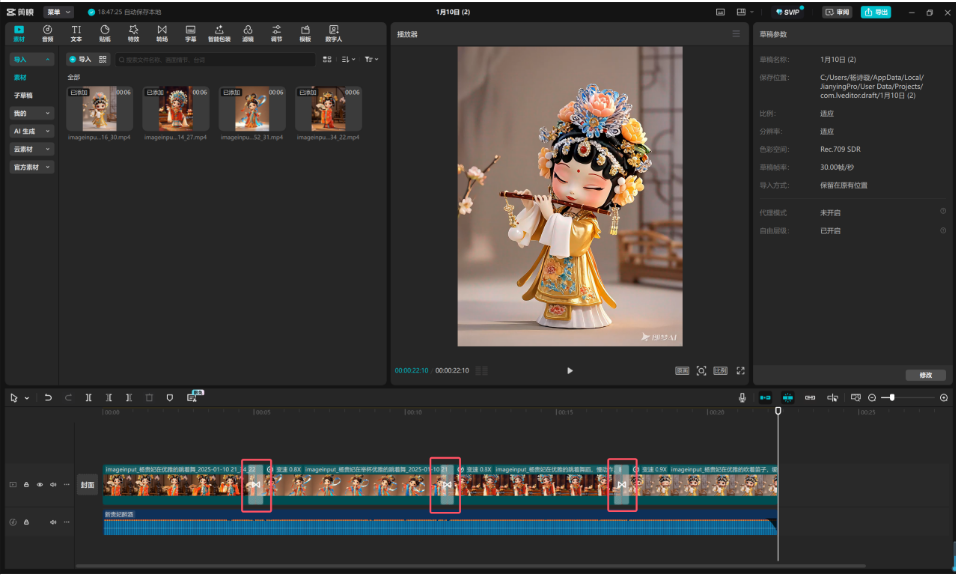Expand the AI 生成 sidebar section
This screenshot has width=956, height=575.
point(32,131)
